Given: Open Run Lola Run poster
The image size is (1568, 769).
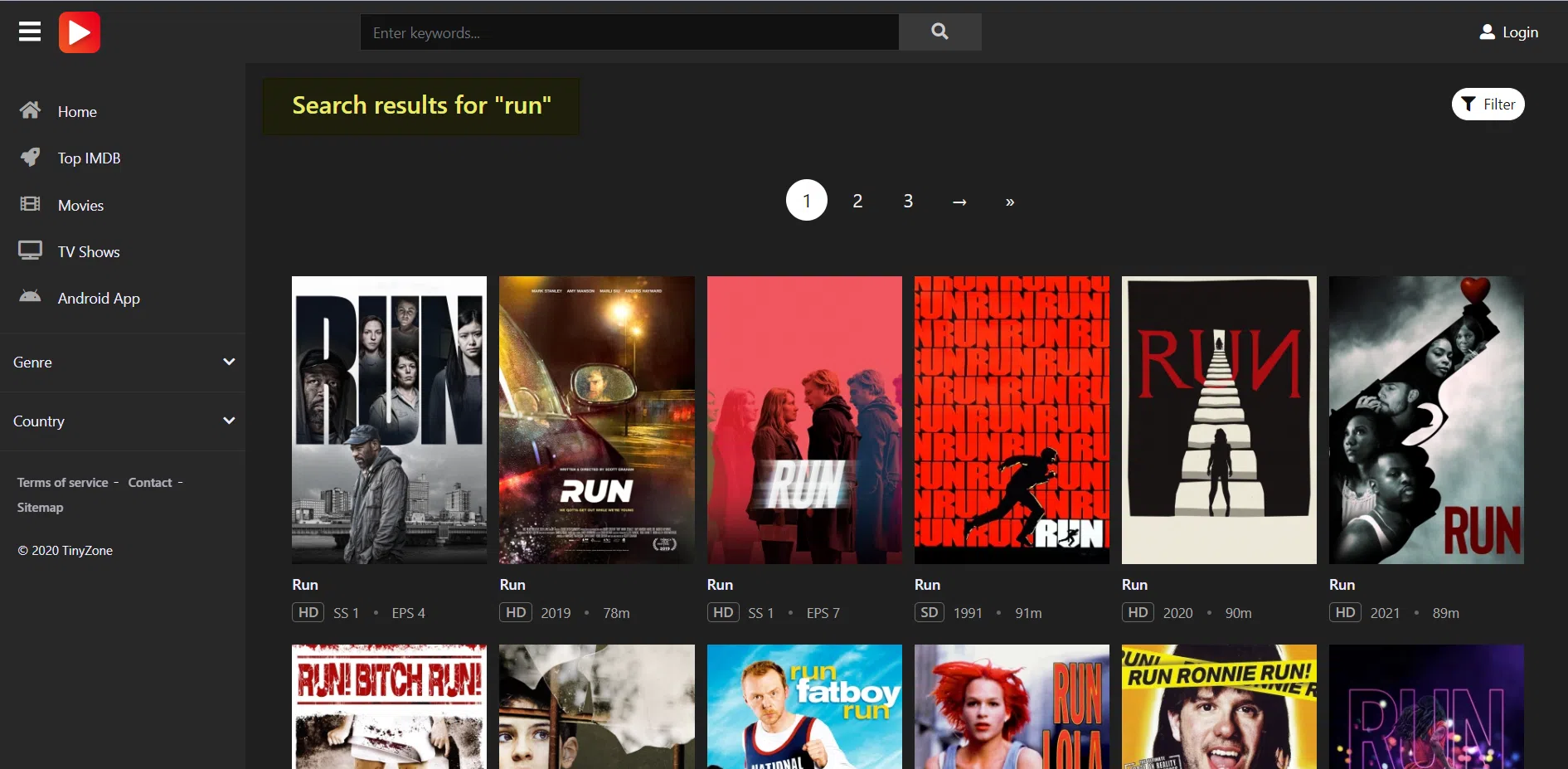Looking at the screenshot, I should [1012, 707].
